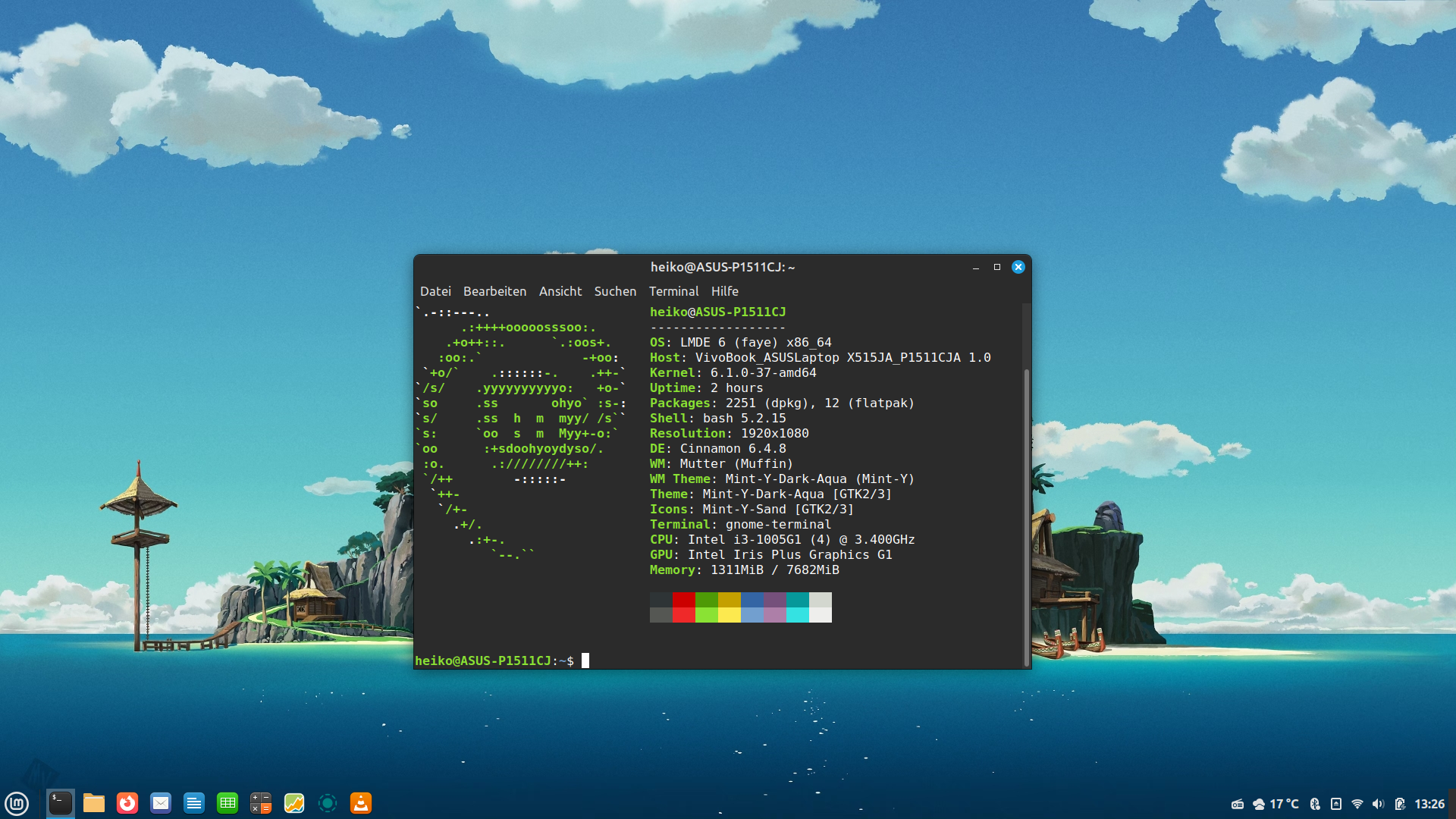Screen dimensions: 1456x819
Task: Maximize the terminal window
Action: pos(997,267)
